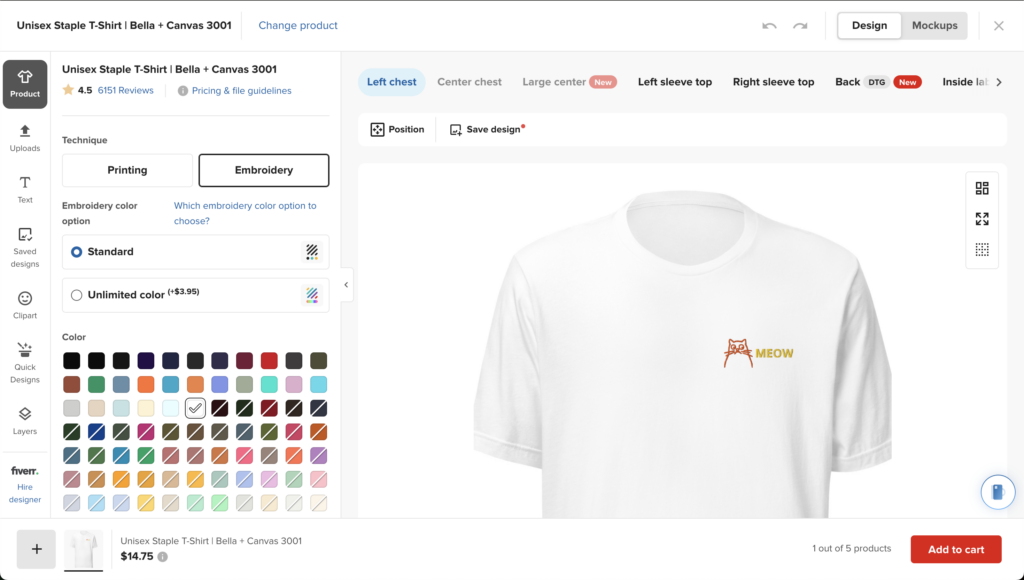
Task: Open the placement grid view icon
Action: tap(982, 188)
